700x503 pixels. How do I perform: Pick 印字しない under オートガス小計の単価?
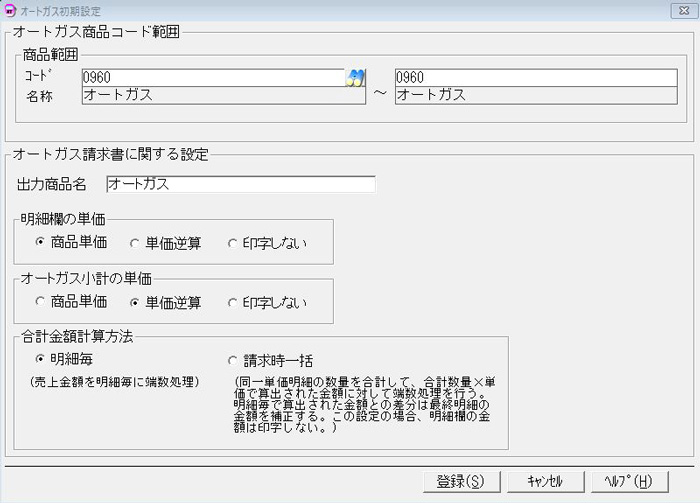tap(233, 302)
